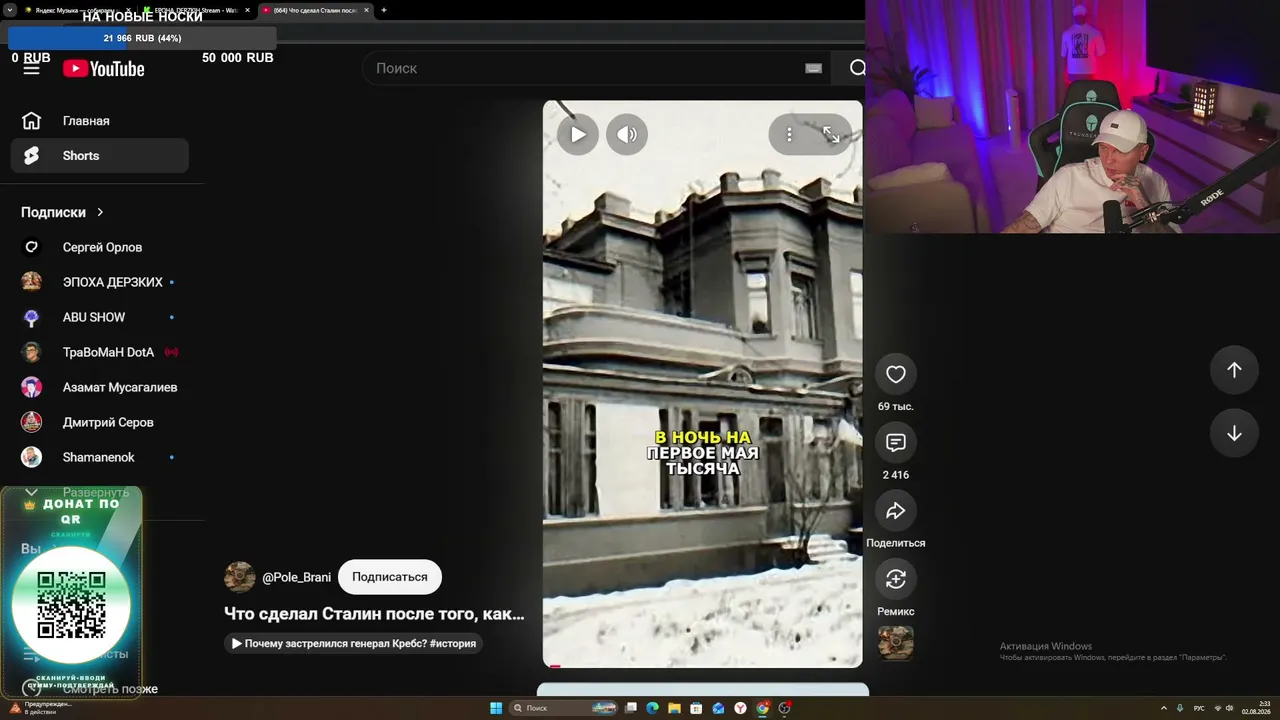
Task: Open the Windows Start menu
Action: 496,708
